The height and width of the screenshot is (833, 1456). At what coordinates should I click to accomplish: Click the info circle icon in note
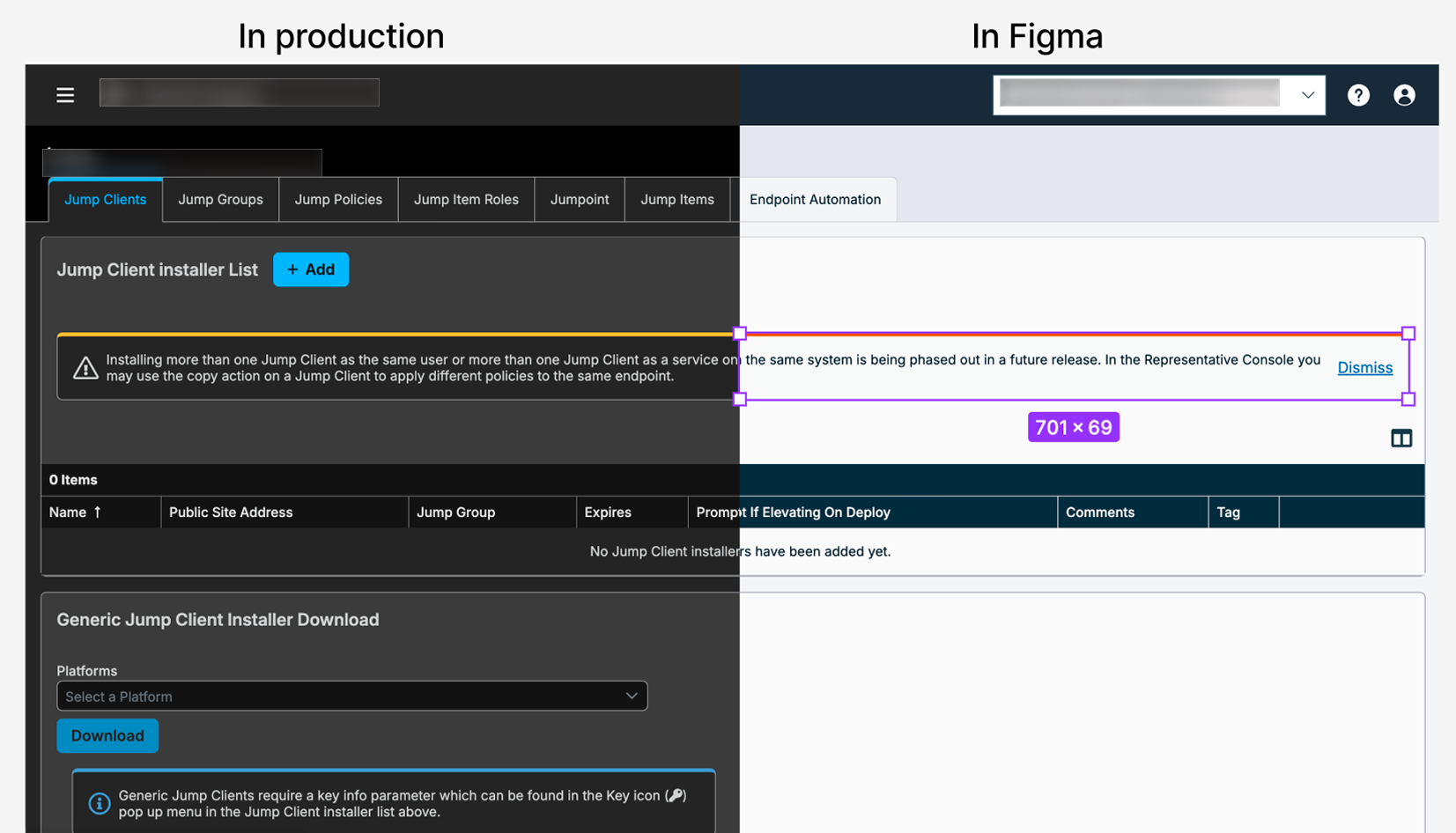coord(100,803)
